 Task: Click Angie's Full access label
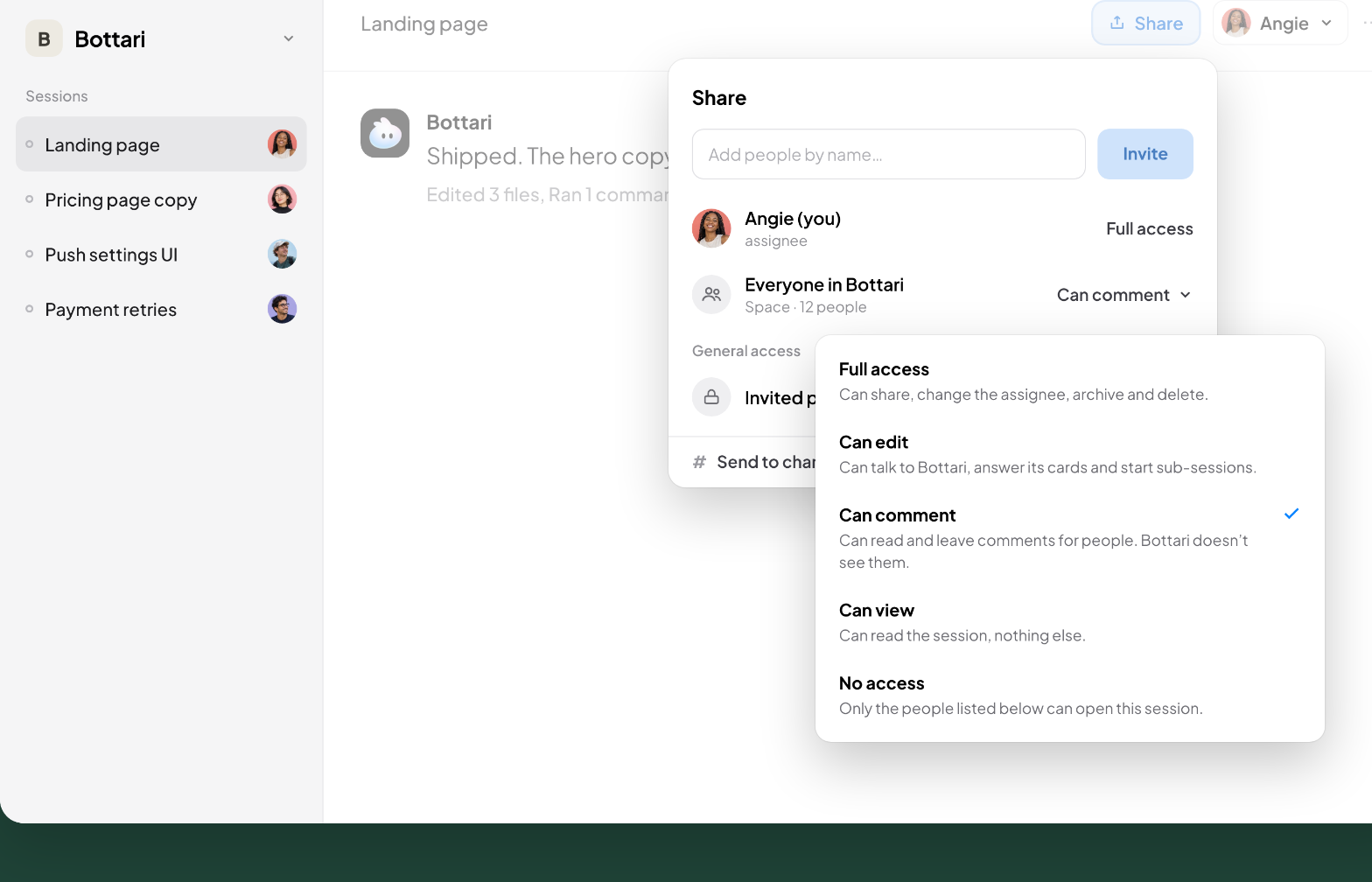pyautogui.click(x=1149, y=228)
